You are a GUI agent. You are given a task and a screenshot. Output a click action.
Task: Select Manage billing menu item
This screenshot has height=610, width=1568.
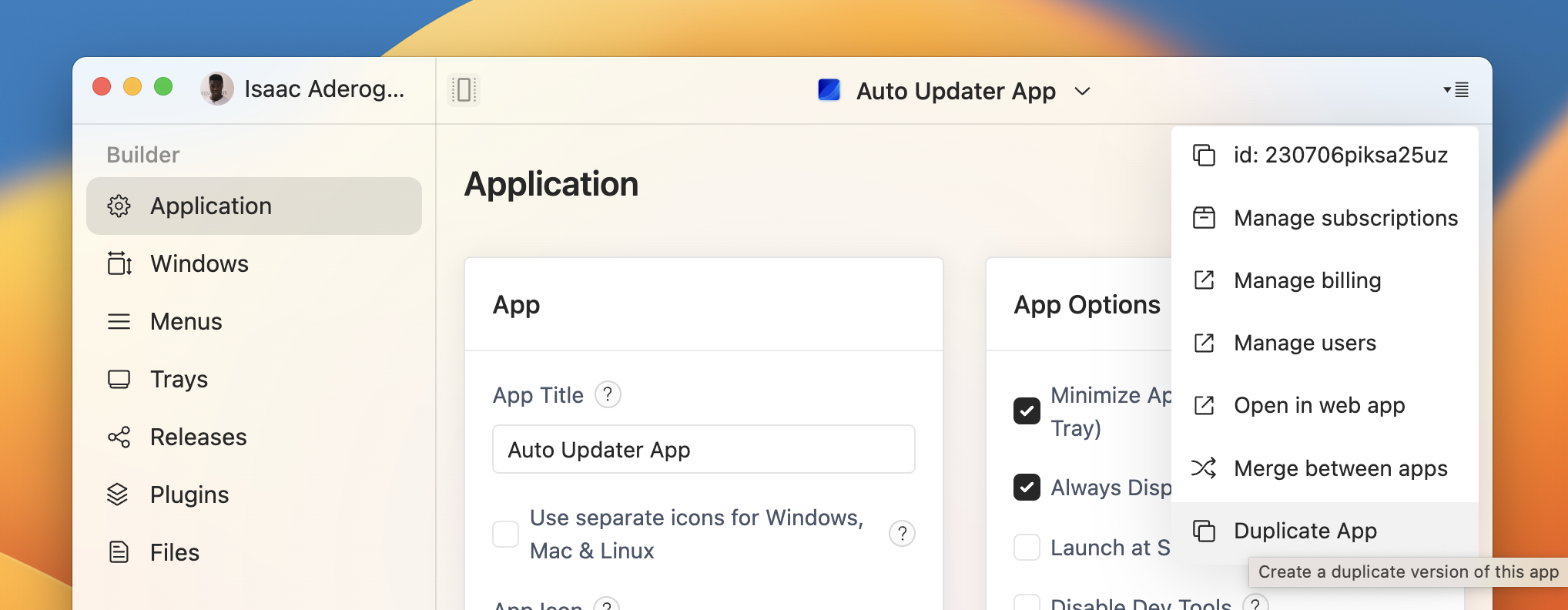click(1325, 280)
